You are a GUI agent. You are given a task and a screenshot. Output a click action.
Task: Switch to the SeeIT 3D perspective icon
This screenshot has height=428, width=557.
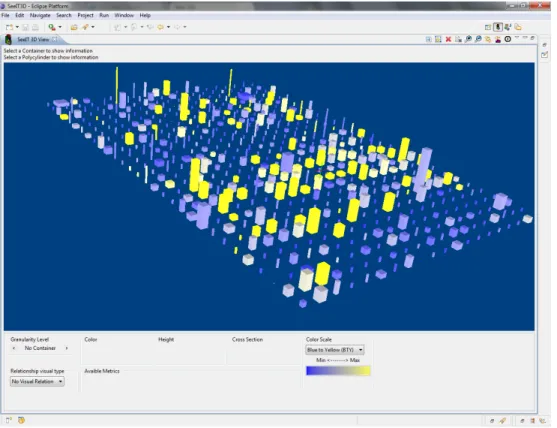498,27
